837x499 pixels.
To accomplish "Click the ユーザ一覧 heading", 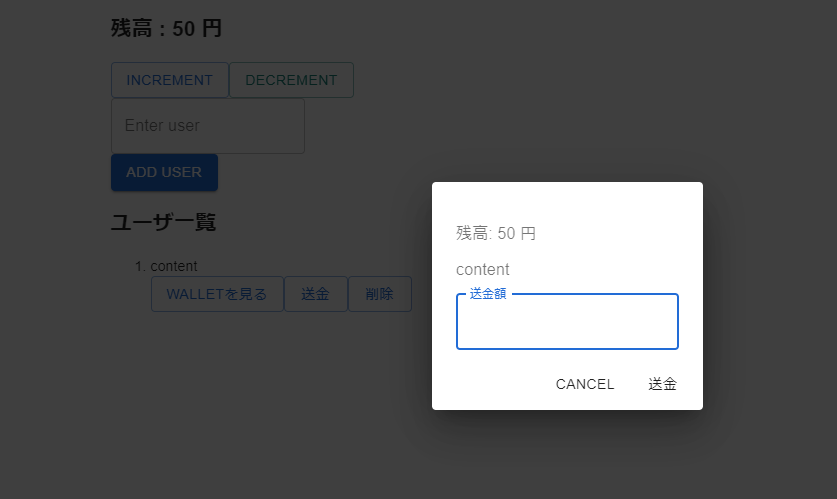I will 163,222.
